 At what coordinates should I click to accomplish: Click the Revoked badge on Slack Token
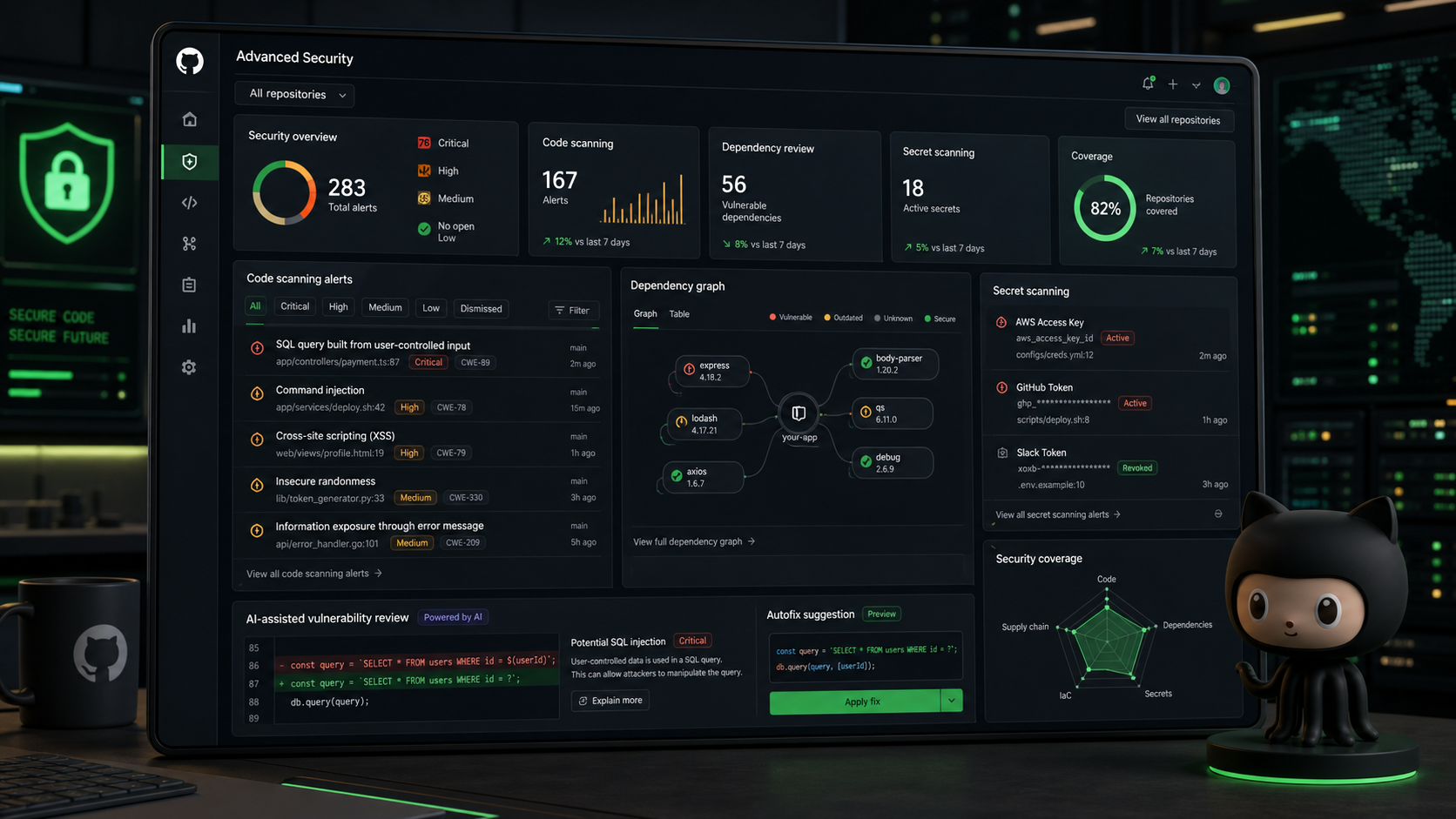(x=1137, y=468)
